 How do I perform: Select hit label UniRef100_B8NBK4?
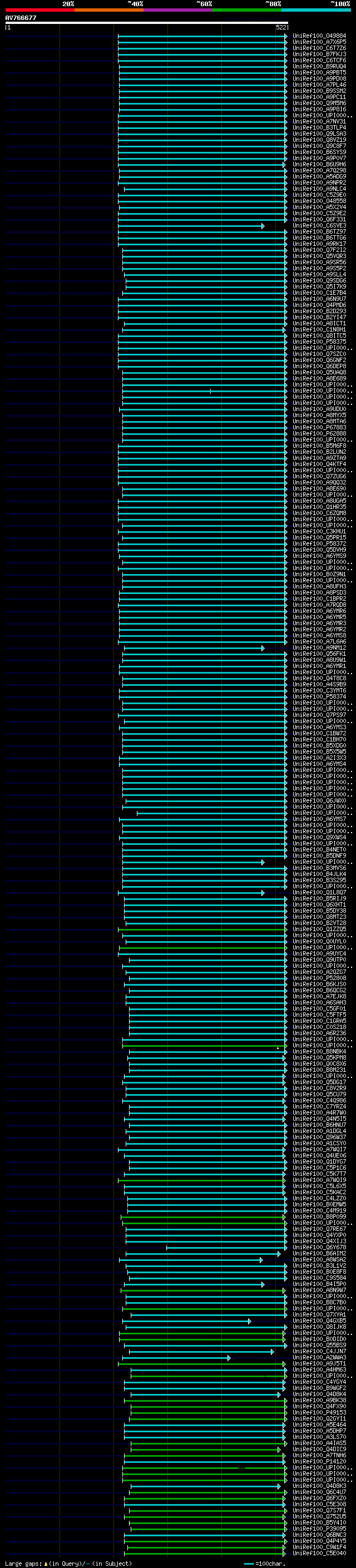pyautogui.click(x=319, y=1051)
